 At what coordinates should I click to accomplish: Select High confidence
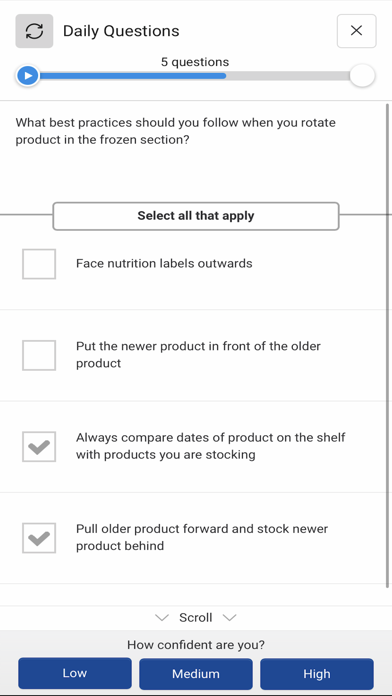pos(317,674)
